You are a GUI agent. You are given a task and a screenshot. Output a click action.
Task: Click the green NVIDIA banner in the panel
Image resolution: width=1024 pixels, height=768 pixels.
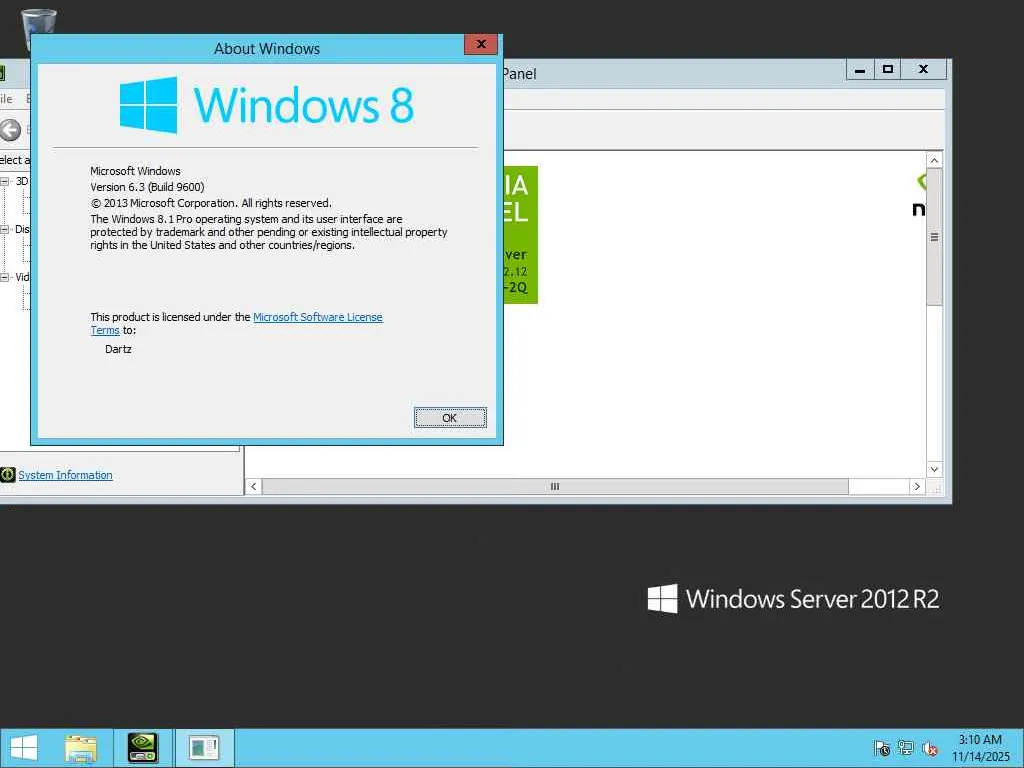pyautogui.click(x=520, y=235)
